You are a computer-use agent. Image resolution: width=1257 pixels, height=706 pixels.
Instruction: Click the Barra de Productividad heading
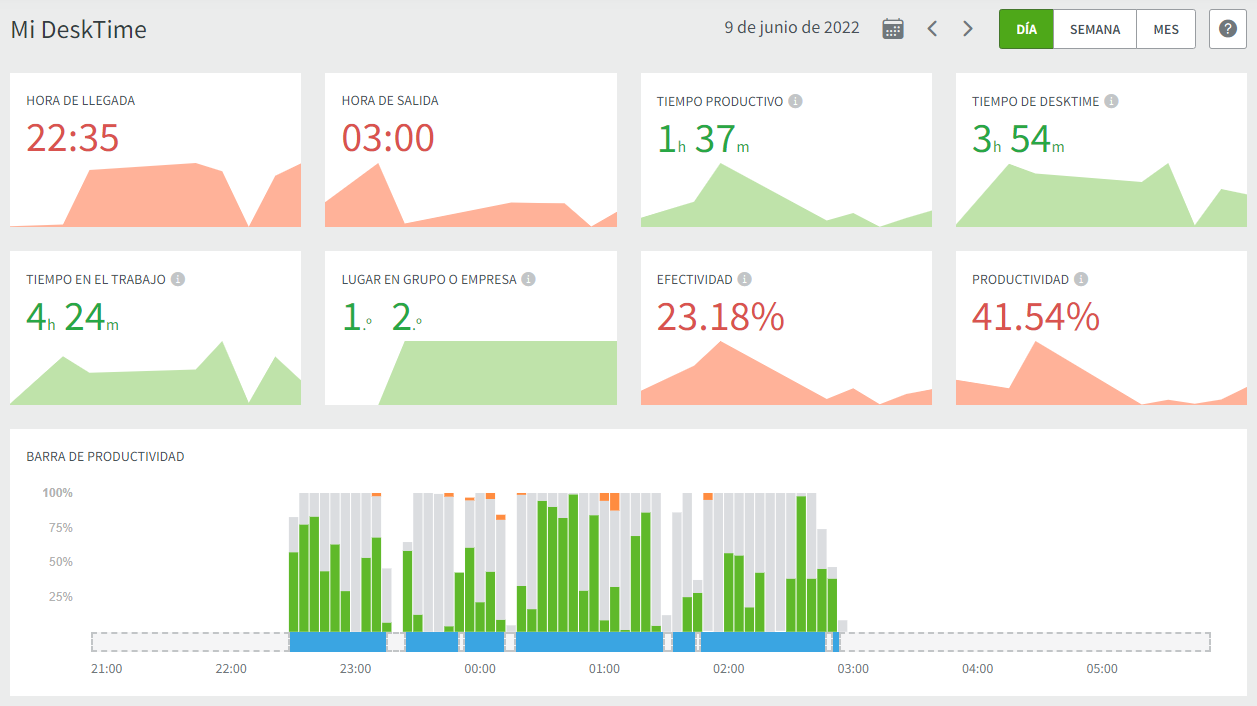tap(105, 457)
